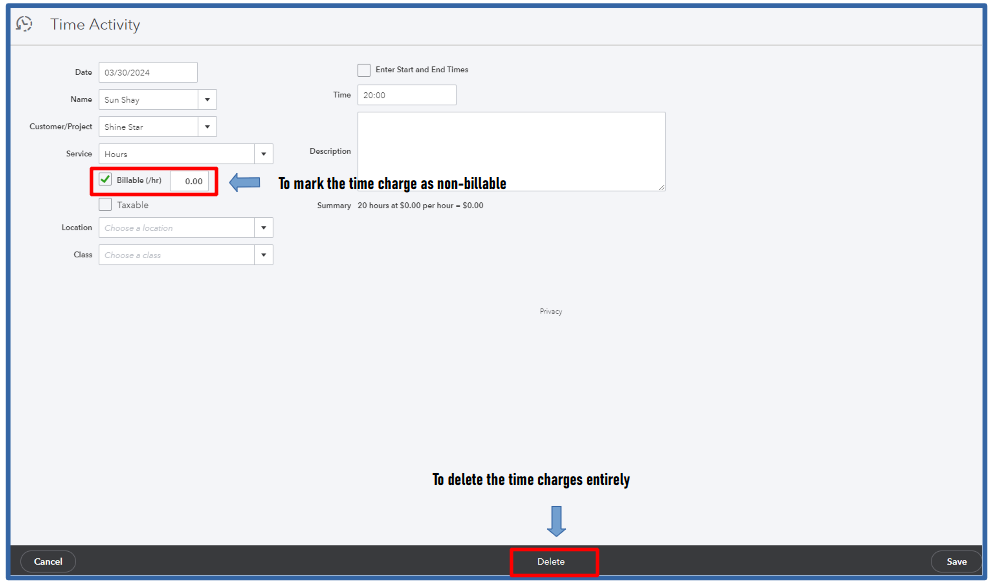The height and width of the screenshot is (585, 993).
Task: Click the Cancel button
Action: click(x=48, y=562)
